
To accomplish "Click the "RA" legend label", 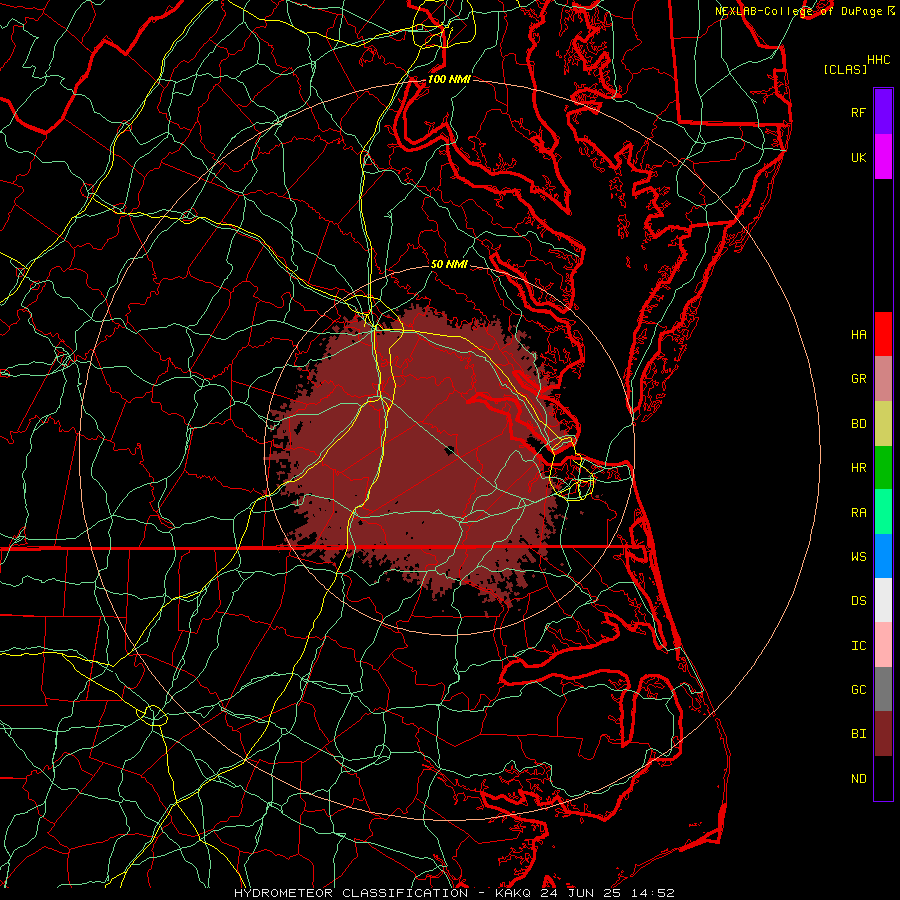I will tap(858, 513).
